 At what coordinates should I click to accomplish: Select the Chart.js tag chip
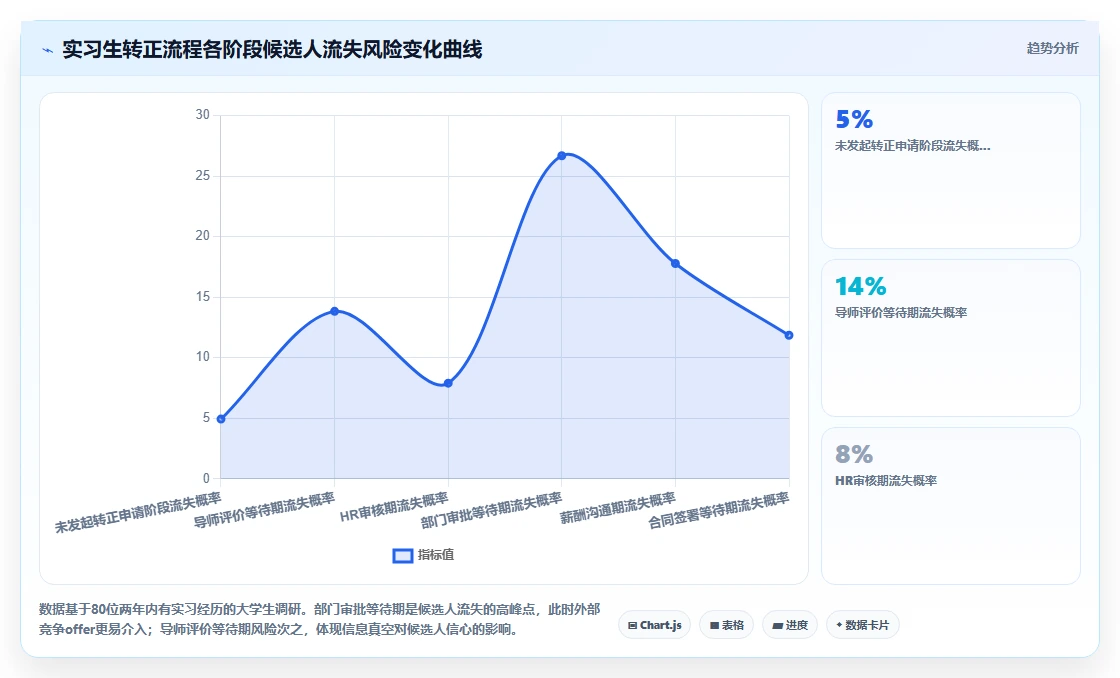[x=654, y=625]
